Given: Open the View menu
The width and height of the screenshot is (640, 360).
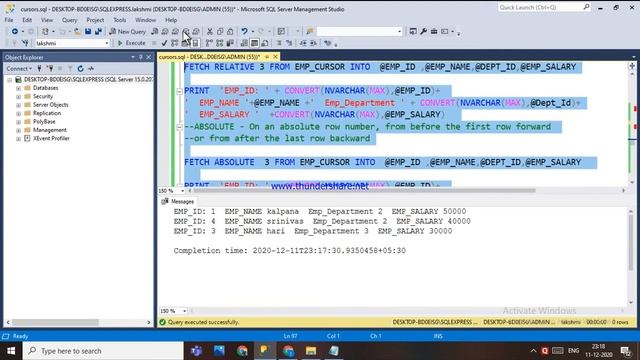Looking at the screenshot, I should pyautogui.click(x=47, y=20).
